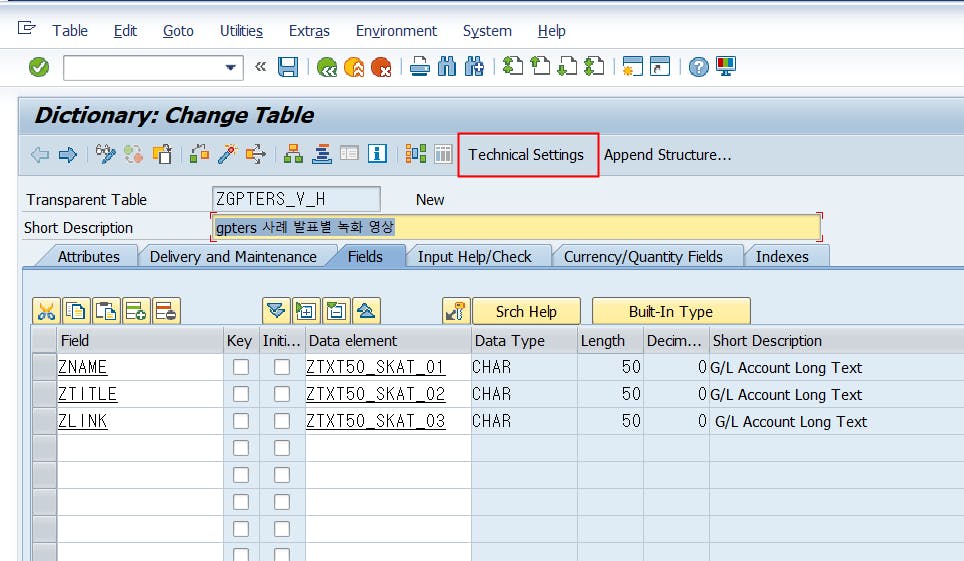The height and width of the screenshot is (561, 964).
Task: Click the Next Page icon
Action: click(x=567, y=66)
